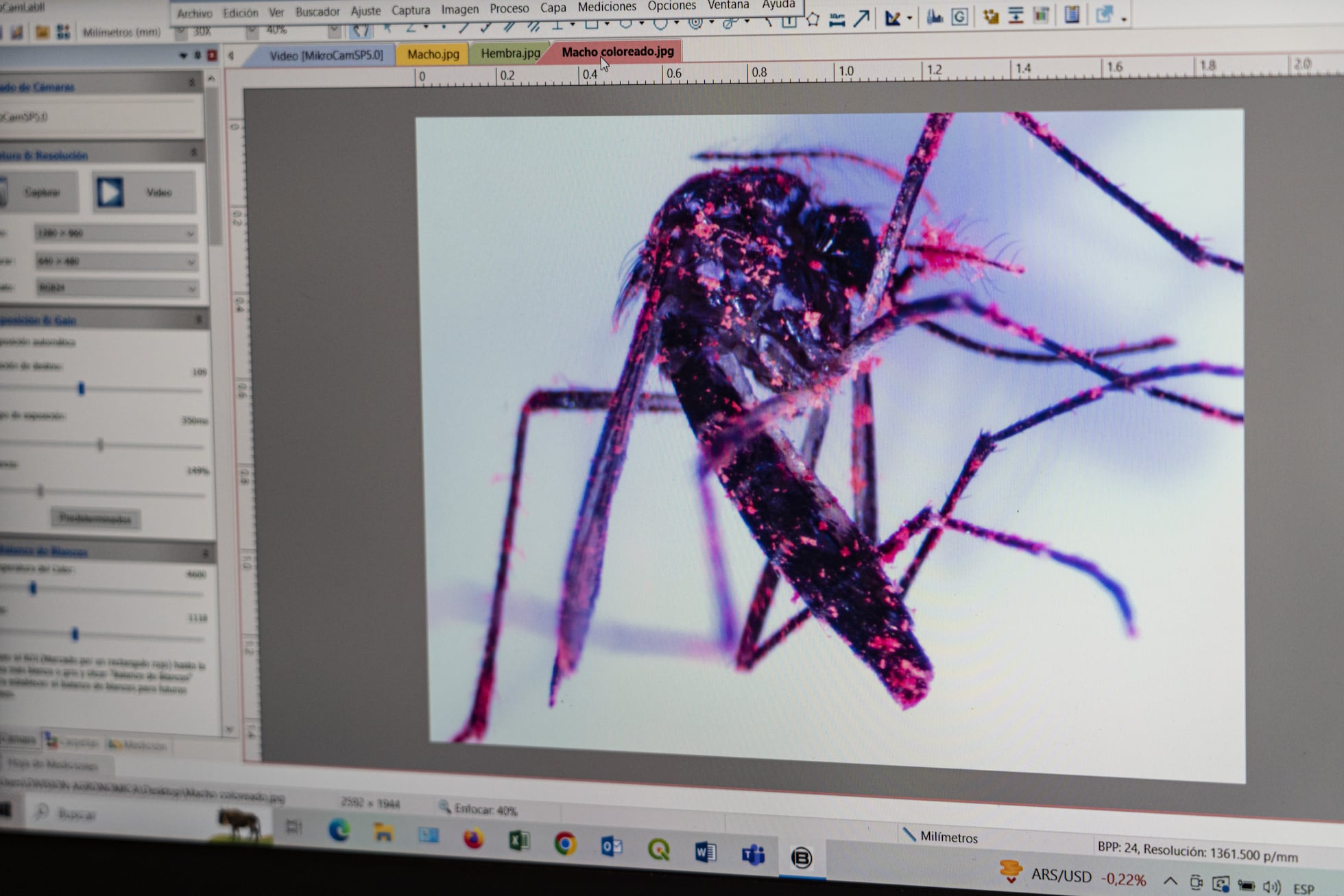
Task: Open the Mediciones menu
Action: (x=606, y=7)
